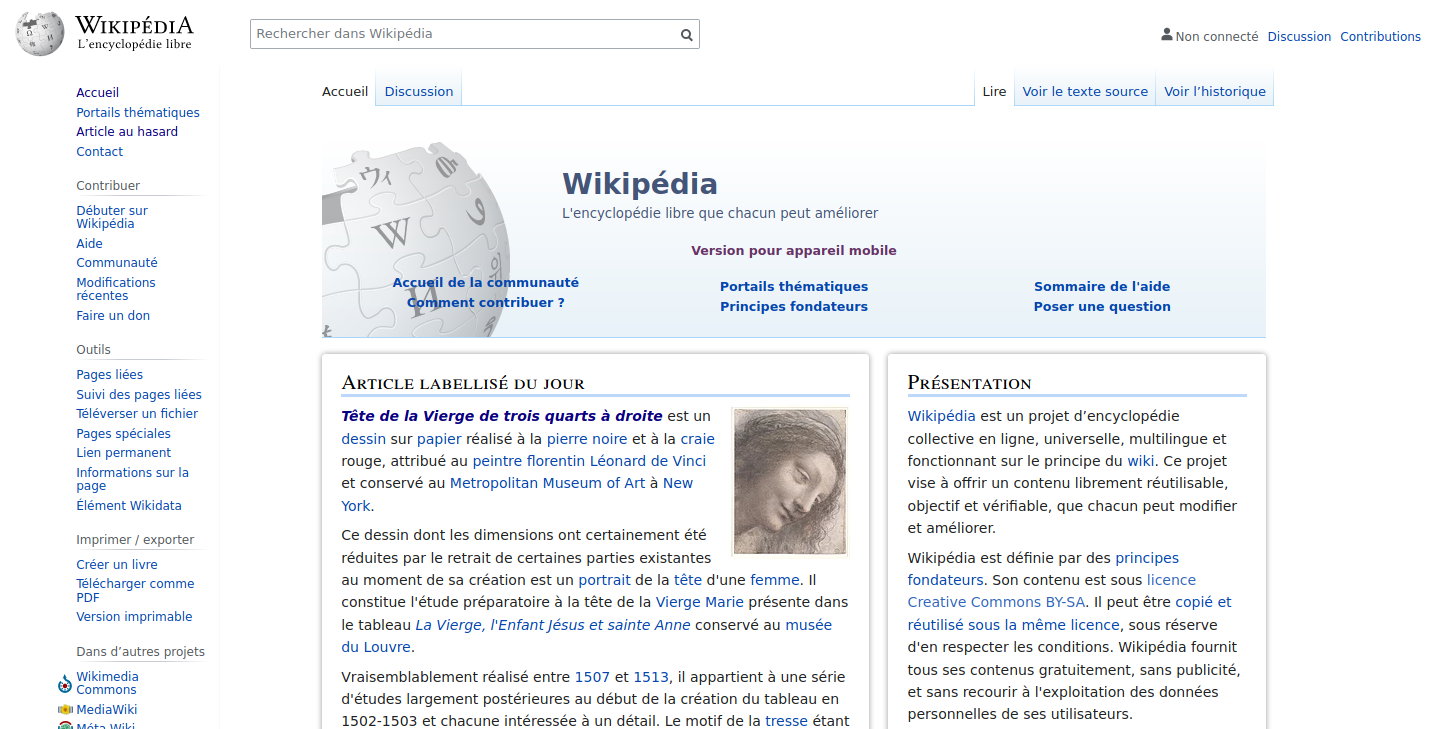This screenshot has height=729, width=1429.
Task: Open Version imprimable link
Action: tap(134, 617)
